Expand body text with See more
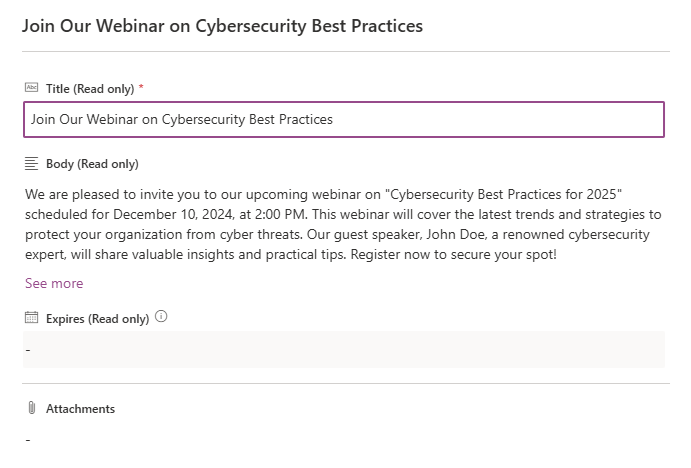Viewport: 691px width, 468px height. point(54,283)
